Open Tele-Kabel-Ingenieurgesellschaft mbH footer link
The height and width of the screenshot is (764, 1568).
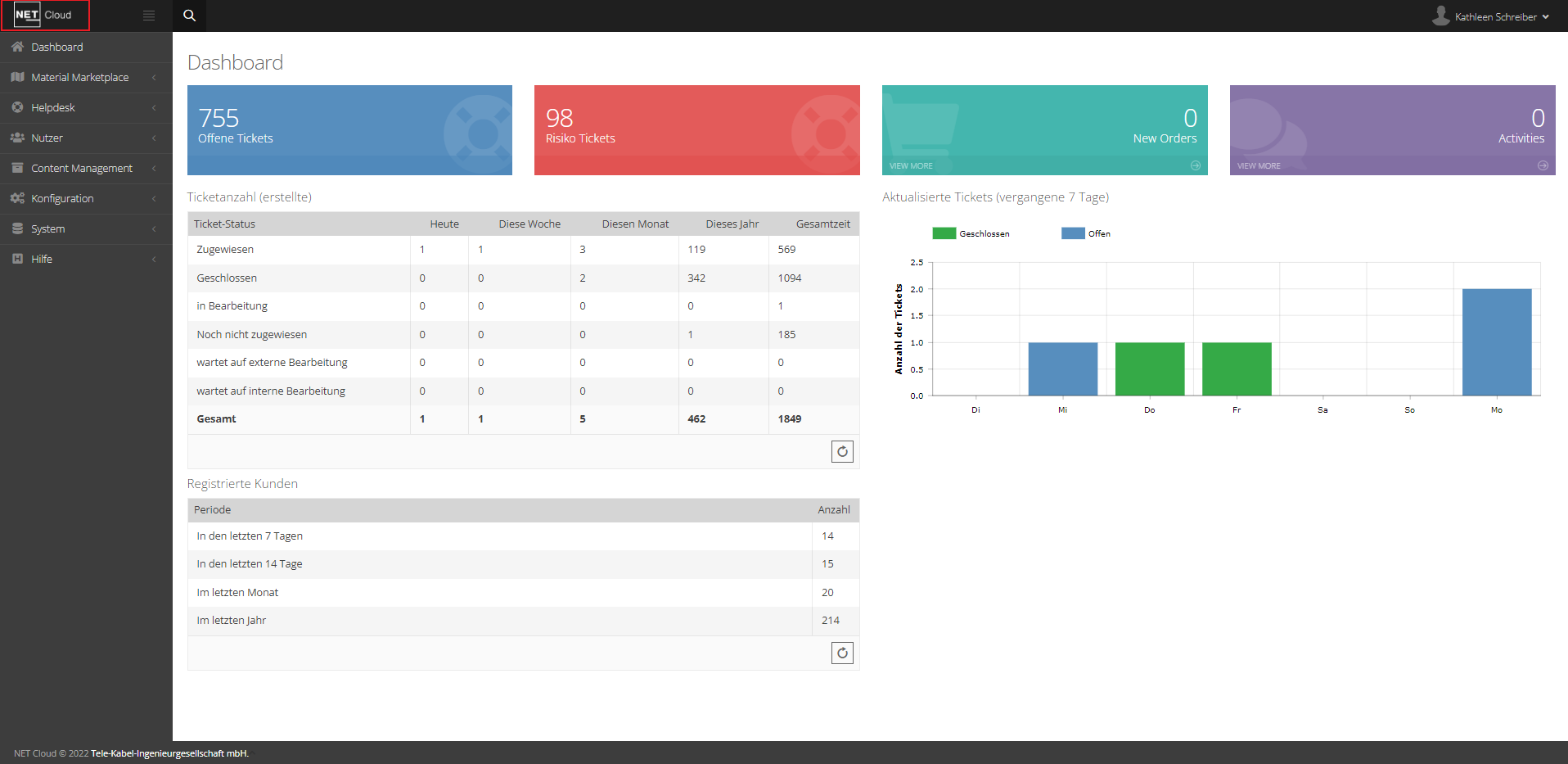tap(169, 753)
